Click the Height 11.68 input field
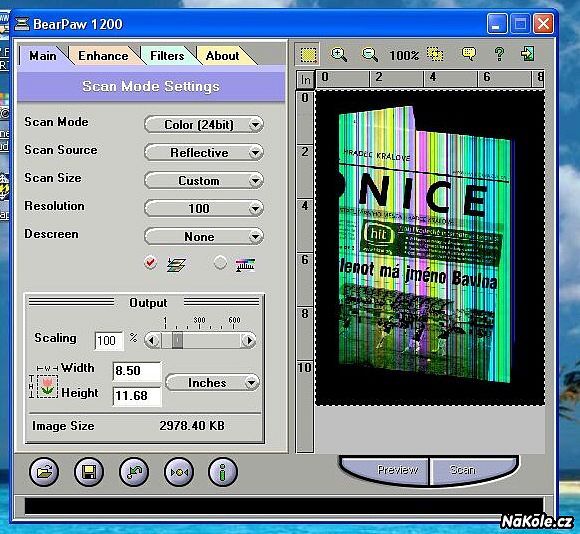 click(x=137, y=396)
